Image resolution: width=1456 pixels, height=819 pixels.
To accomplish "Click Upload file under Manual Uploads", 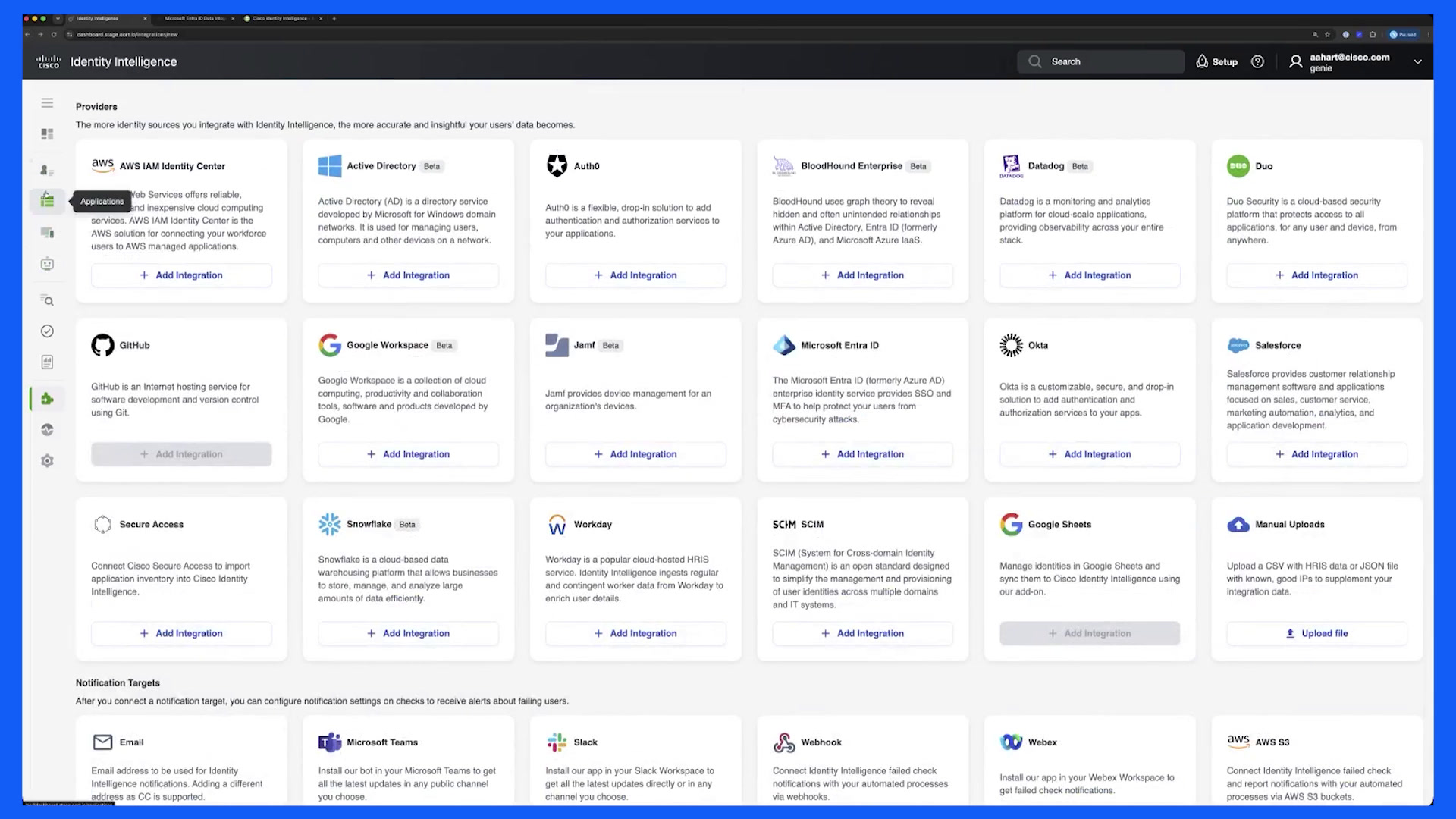I will (x=1316, y=633).
